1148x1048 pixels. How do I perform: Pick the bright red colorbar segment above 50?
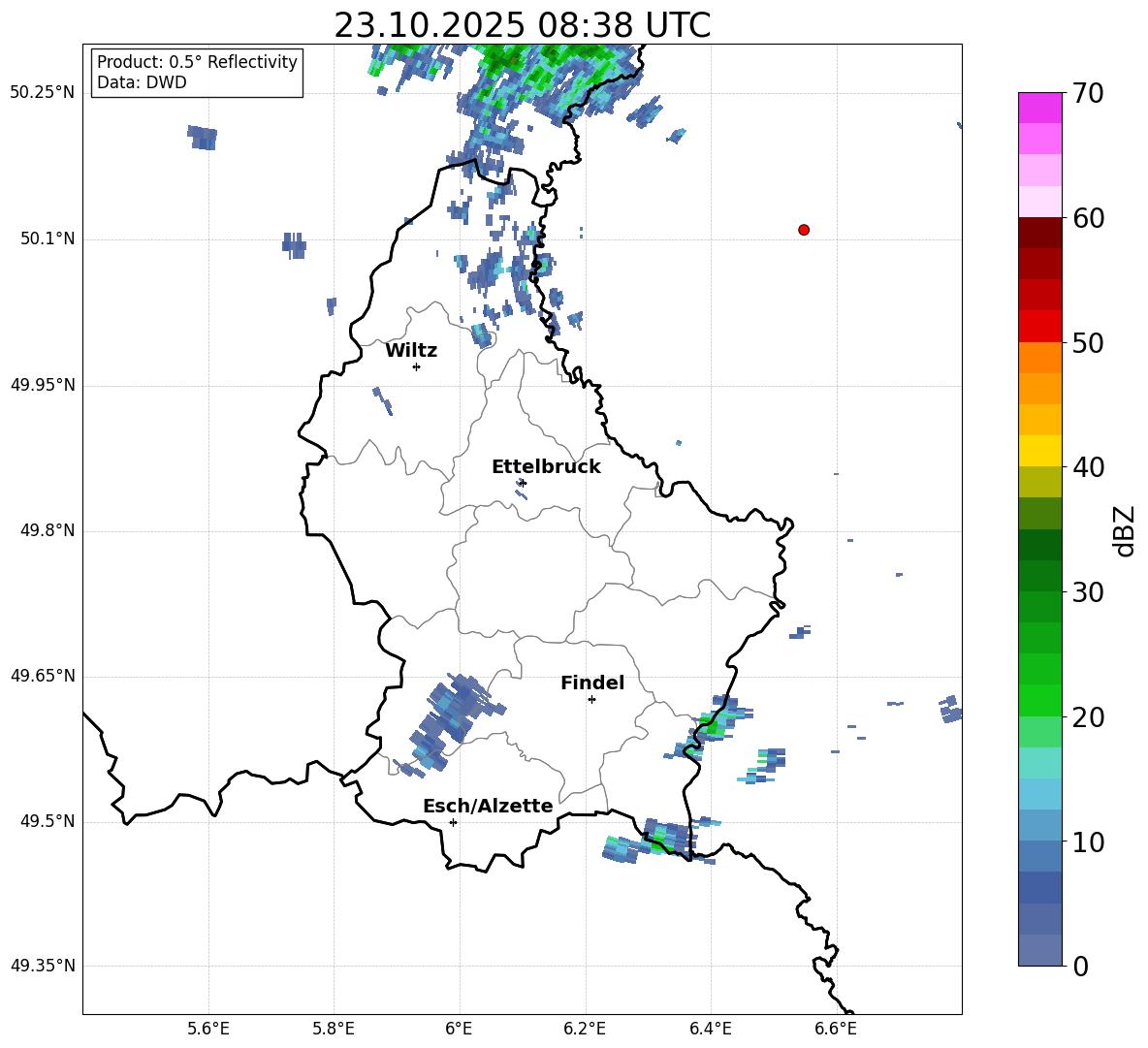click(x=1040, y=326)
